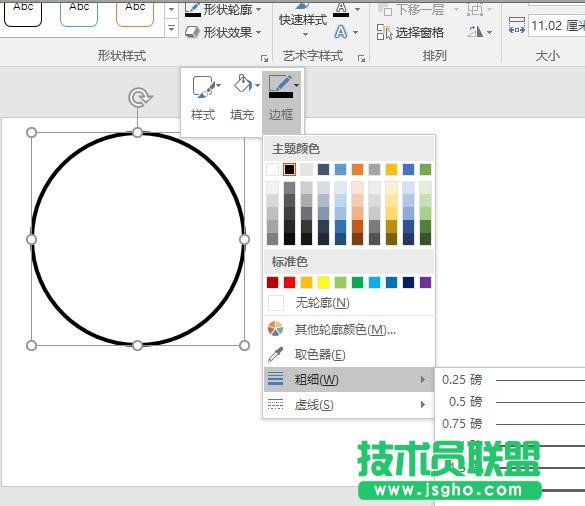585x506 pixels.
Task: Open the 虚线(S) dashes submenu
Action: click(x=349, y=405)
